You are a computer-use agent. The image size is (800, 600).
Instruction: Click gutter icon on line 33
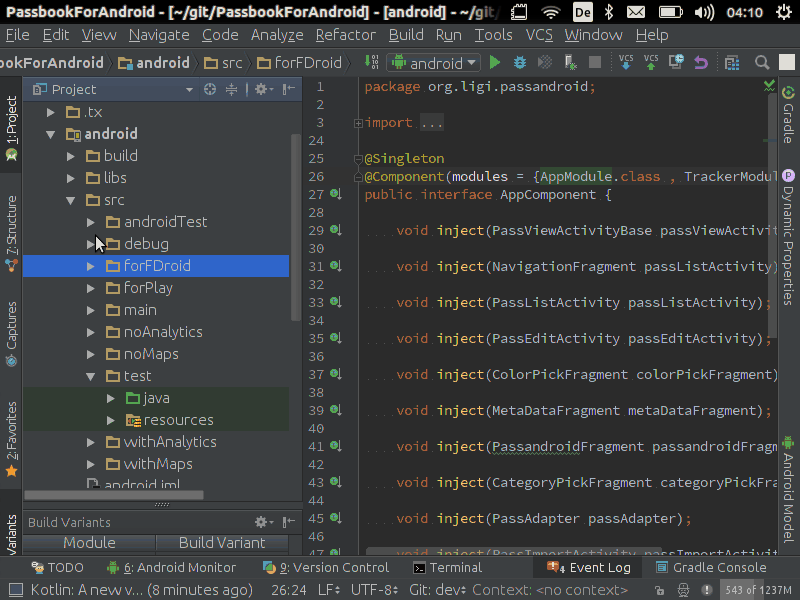pyautogui.click(x=335, y=302)
